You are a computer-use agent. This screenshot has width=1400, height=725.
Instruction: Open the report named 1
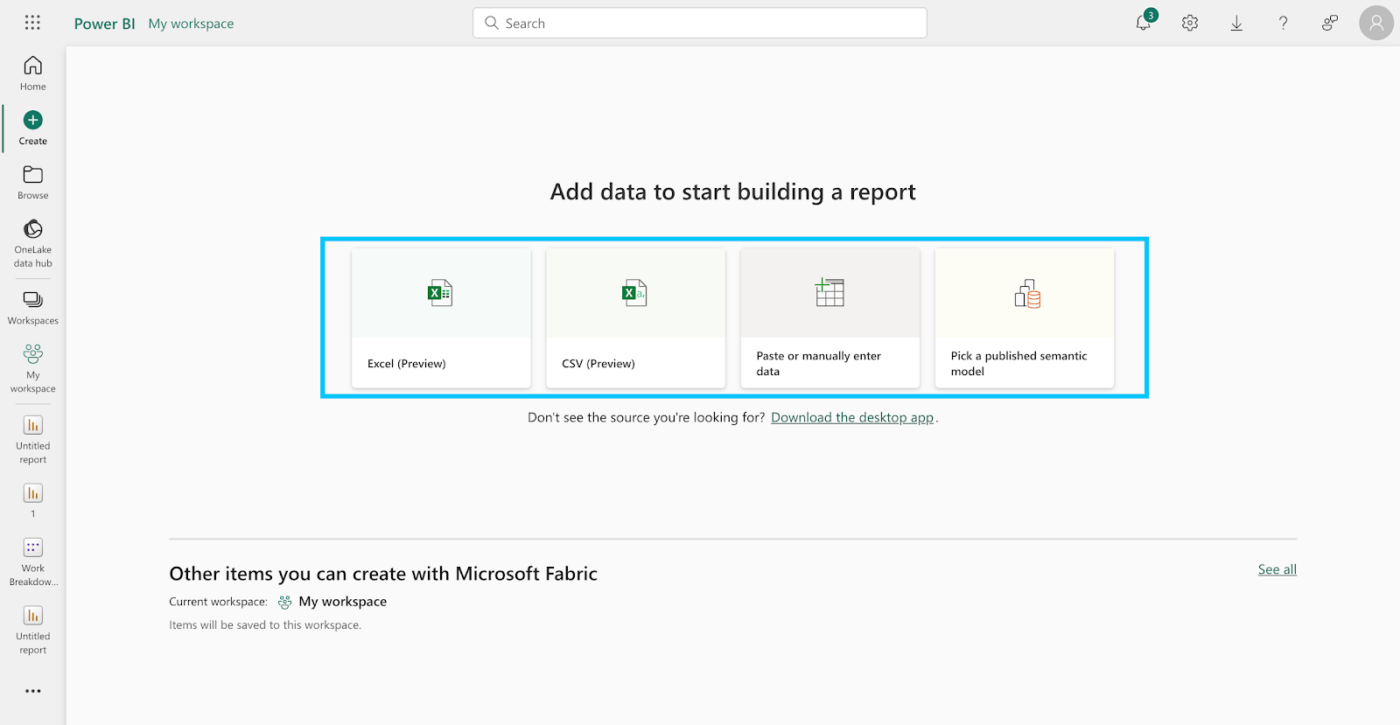(33, 500)
